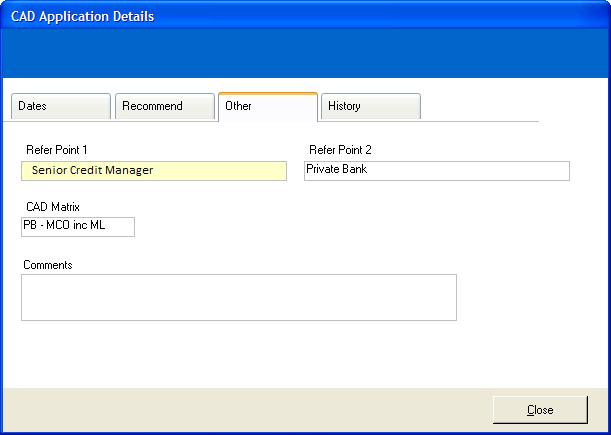Click empty white area below Comments box

coord(239,354)
